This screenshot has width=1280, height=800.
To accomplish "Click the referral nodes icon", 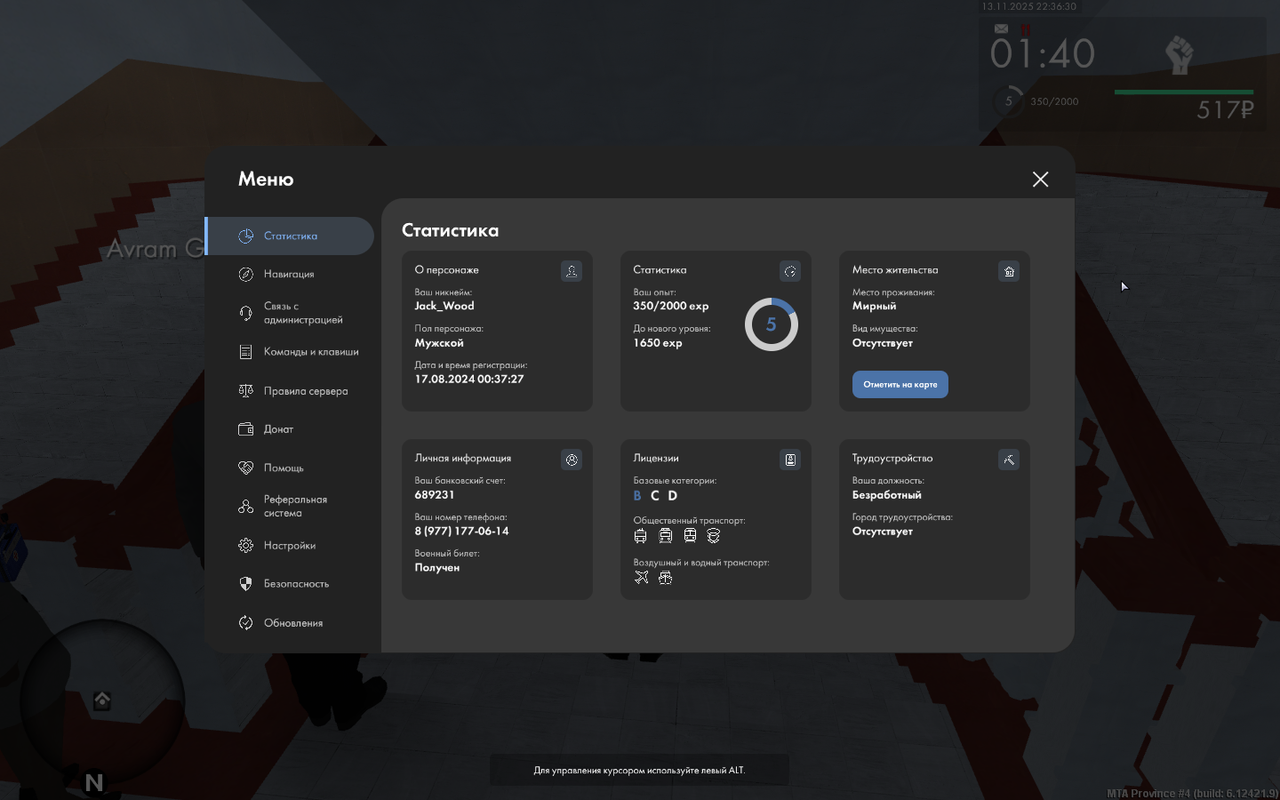I will pyautogui.click(x=246, y=507).
